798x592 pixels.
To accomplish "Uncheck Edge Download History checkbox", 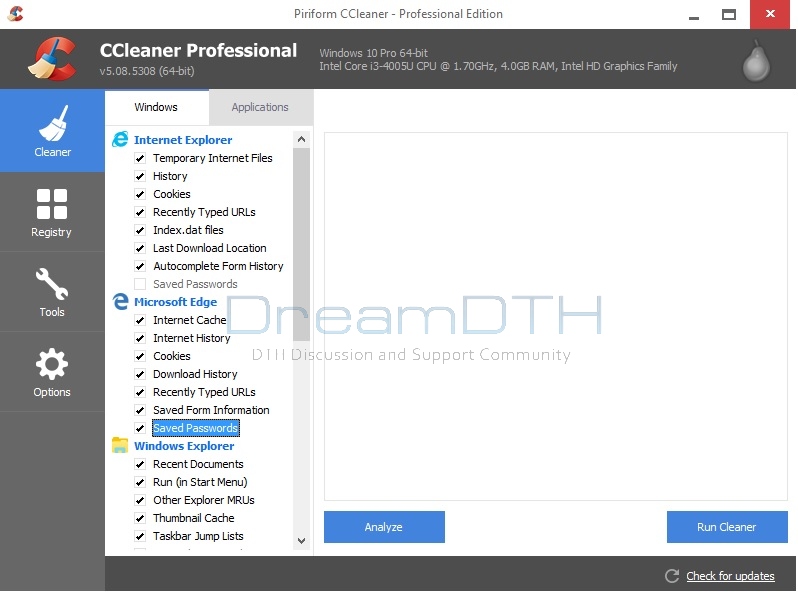I will pyautogui.click(x=140, y=374).
